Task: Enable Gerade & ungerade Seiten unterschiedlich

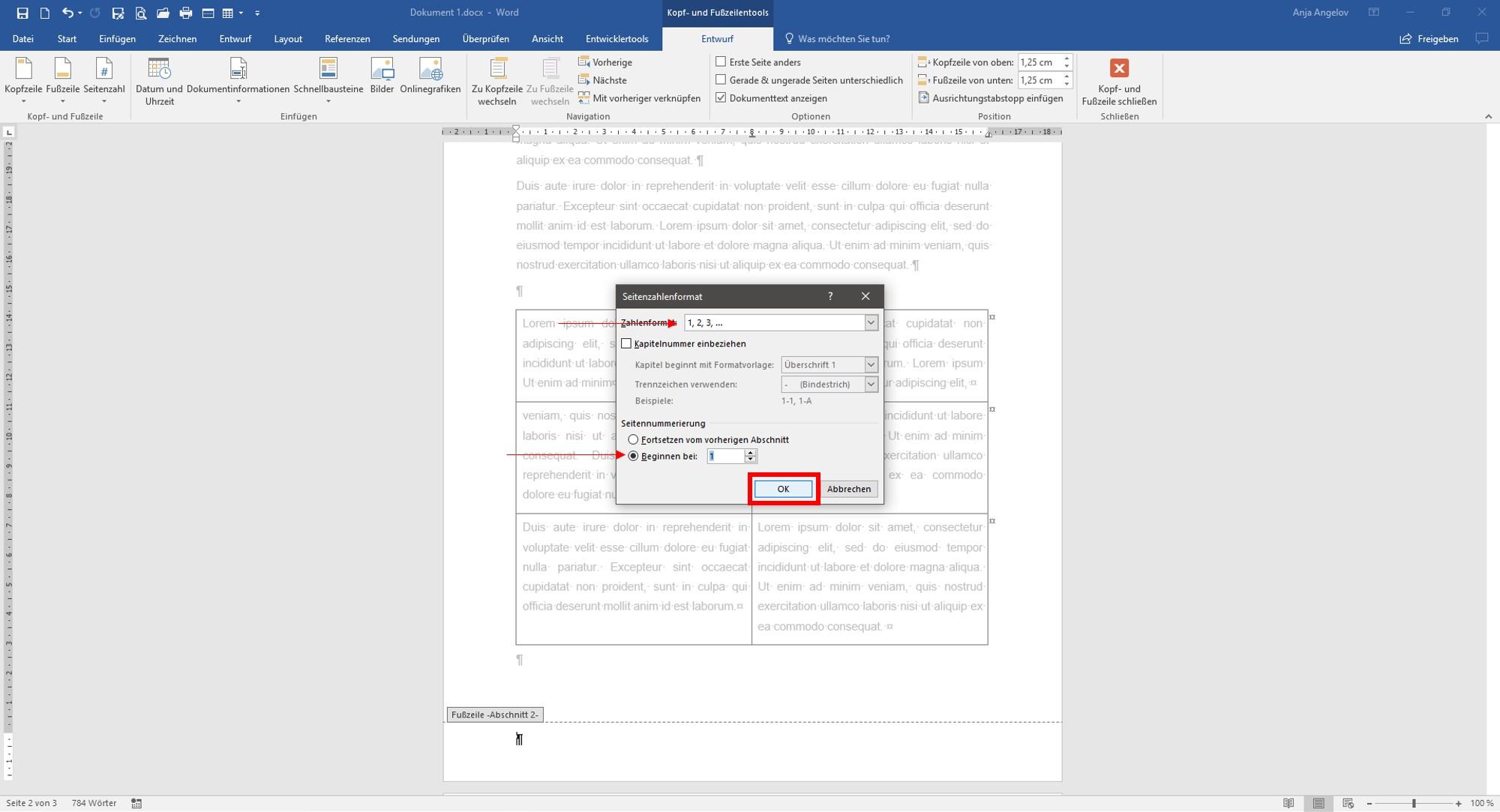Action: coord(721,79)
